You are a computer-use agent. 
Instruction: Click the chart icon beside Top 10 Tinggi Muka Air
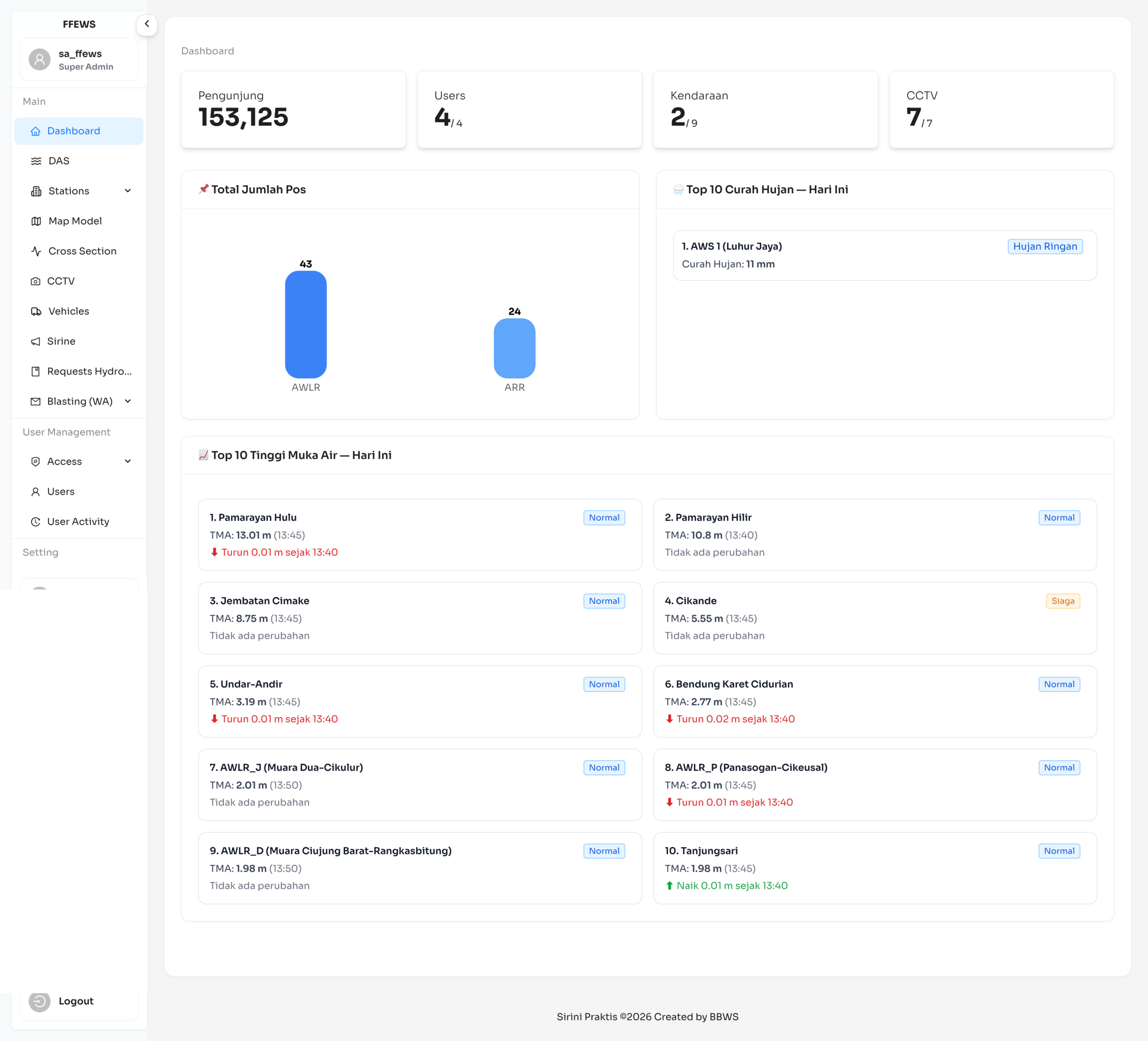pos(203,455)
